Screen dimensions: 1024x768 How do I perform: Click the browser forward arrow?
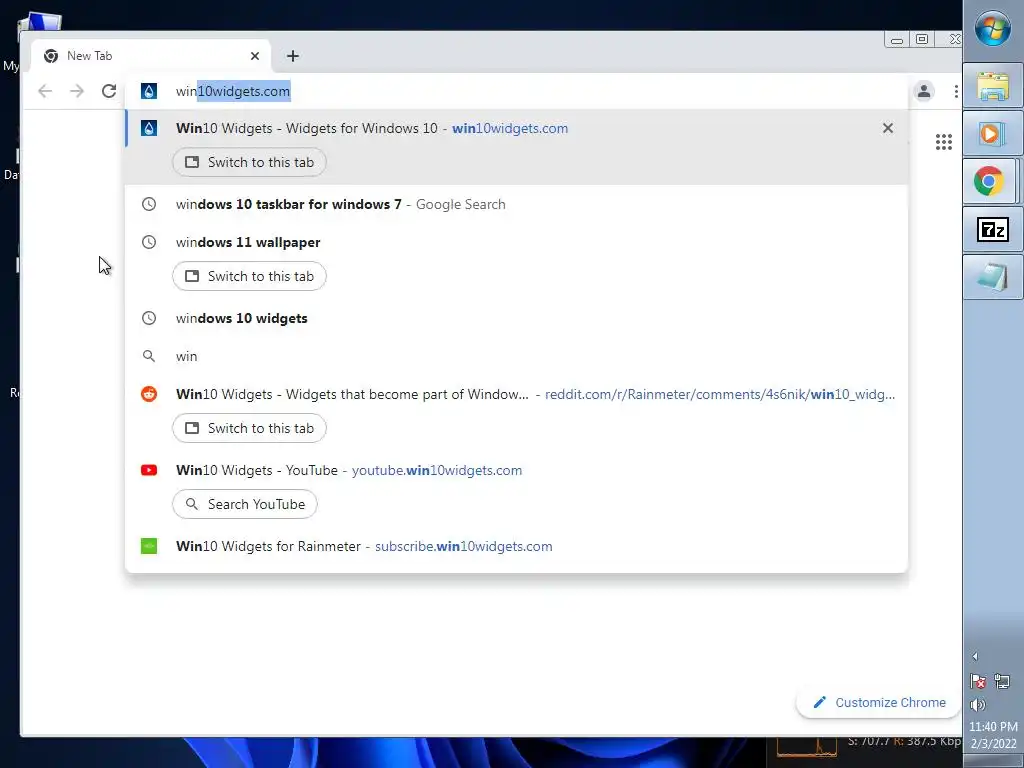click(x=77, y=91)
